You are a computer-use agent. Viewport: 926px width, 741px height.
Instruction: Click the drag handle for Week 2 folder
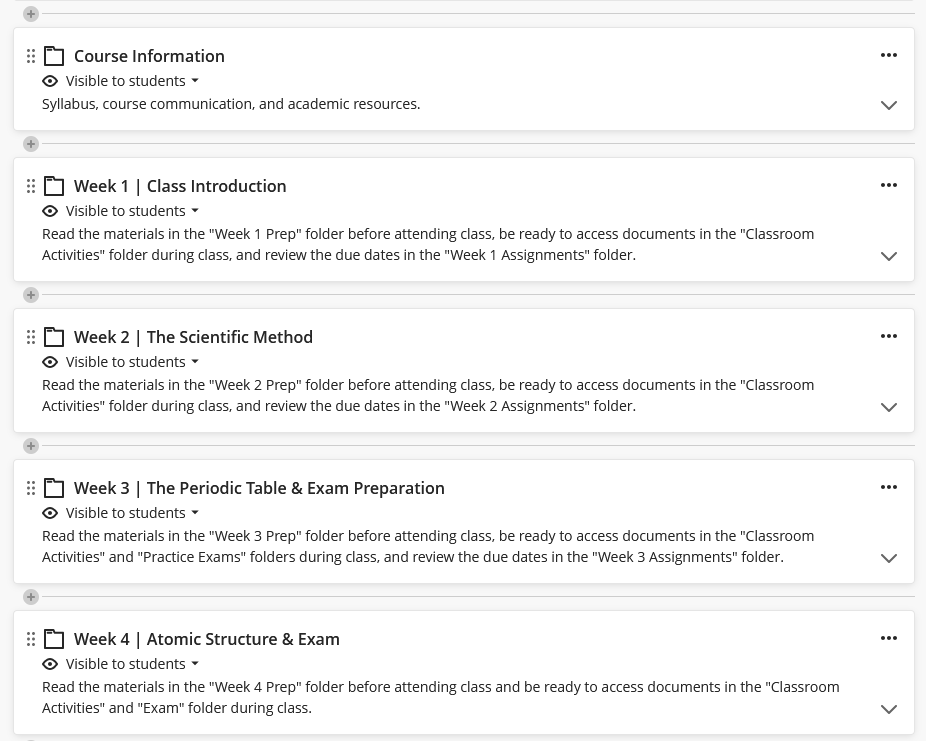coord(31,337)
